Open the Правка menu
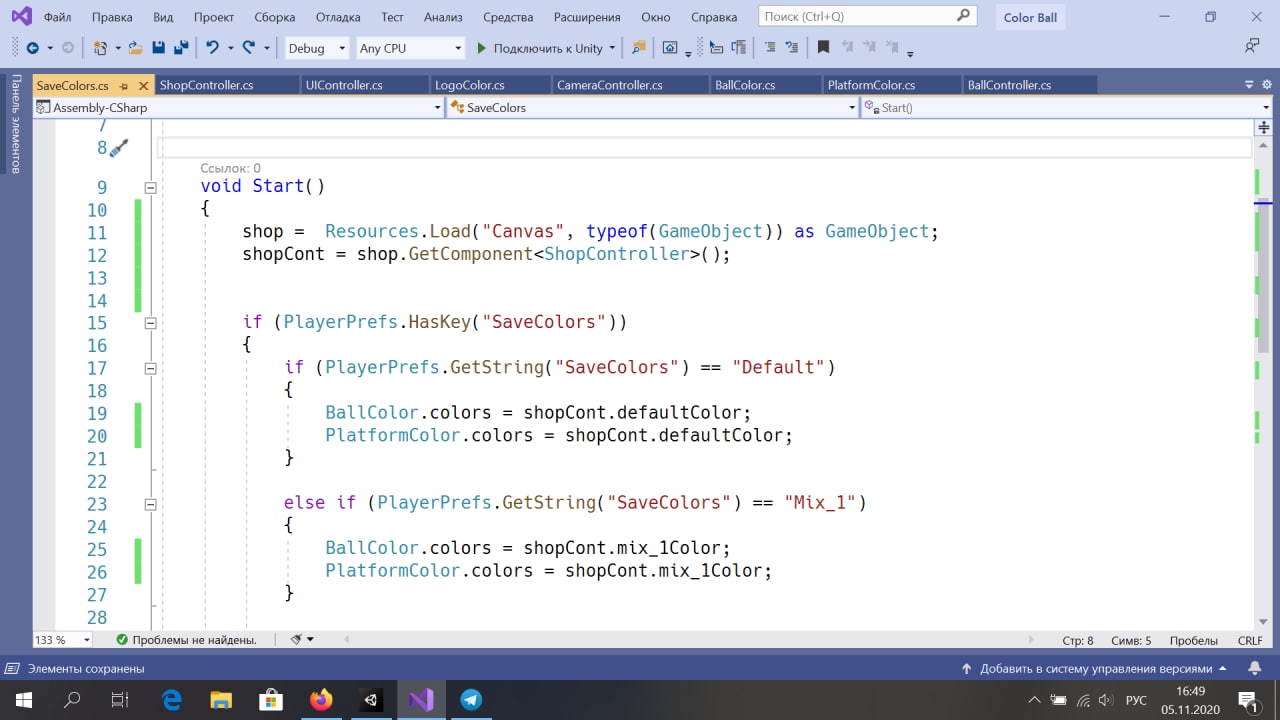 click(111, 17)
